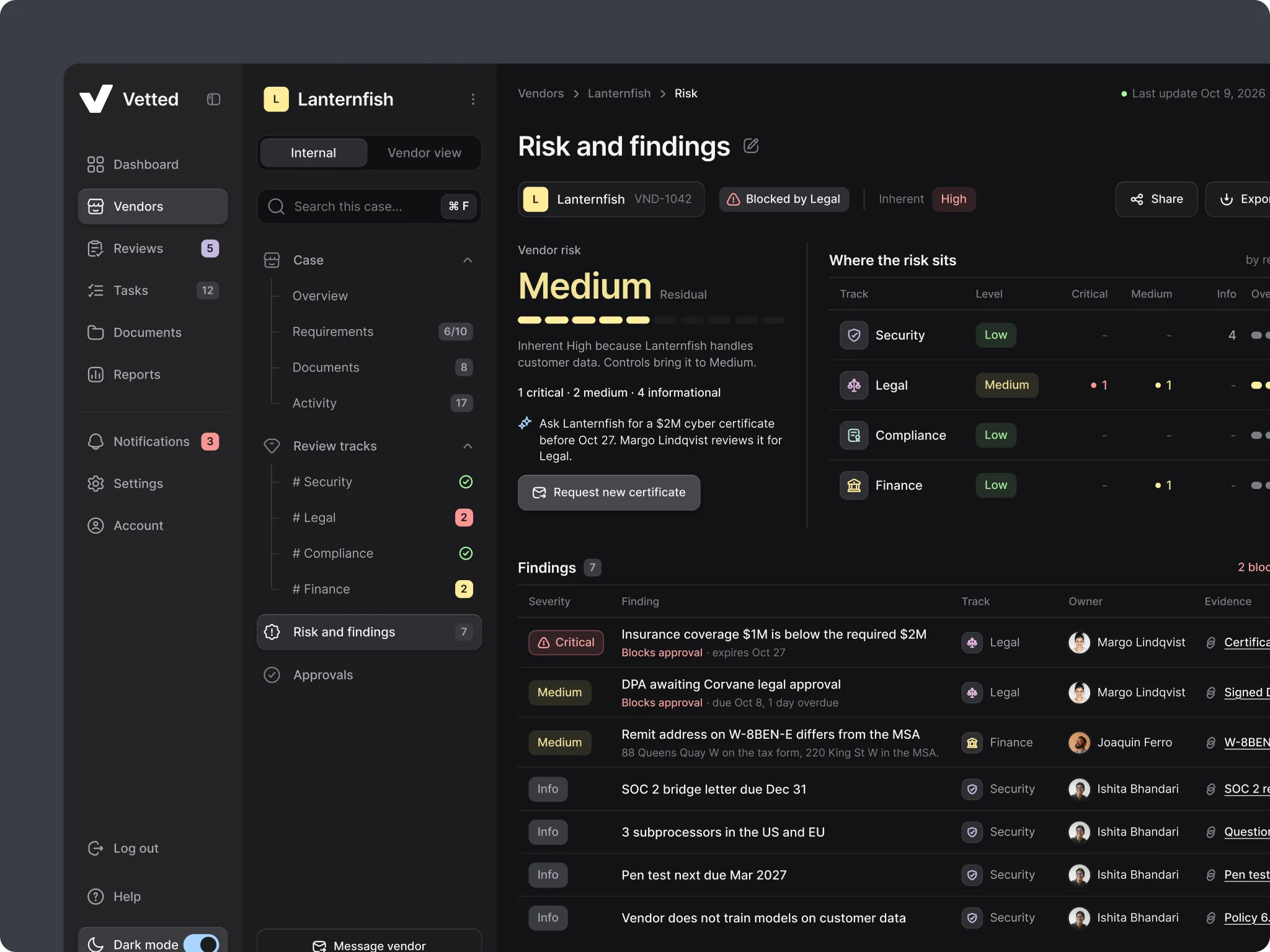Image resolution: width=1270 pixels, height=952 pixels.
Task: Open Settings gear item
Action: coord(153,483)
